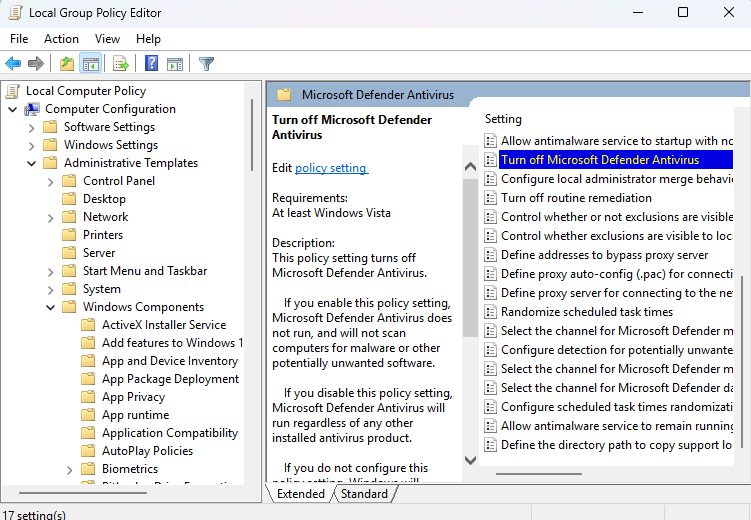The image size is (751, 520).
Task: Expand the Network node
Action: pos(50,218)
